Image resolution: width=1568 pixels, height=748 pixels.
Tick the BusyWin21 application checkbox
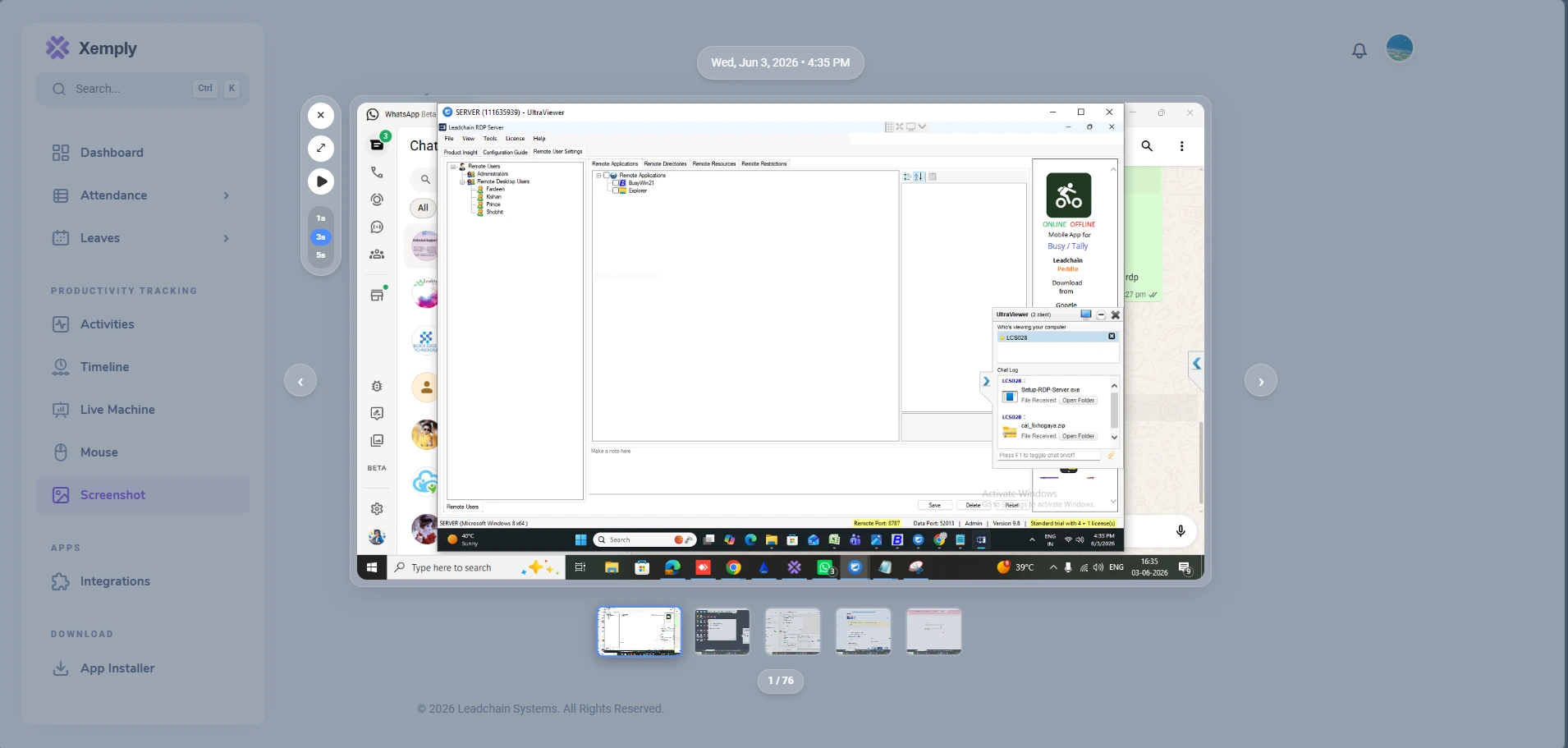click(615, 183)
